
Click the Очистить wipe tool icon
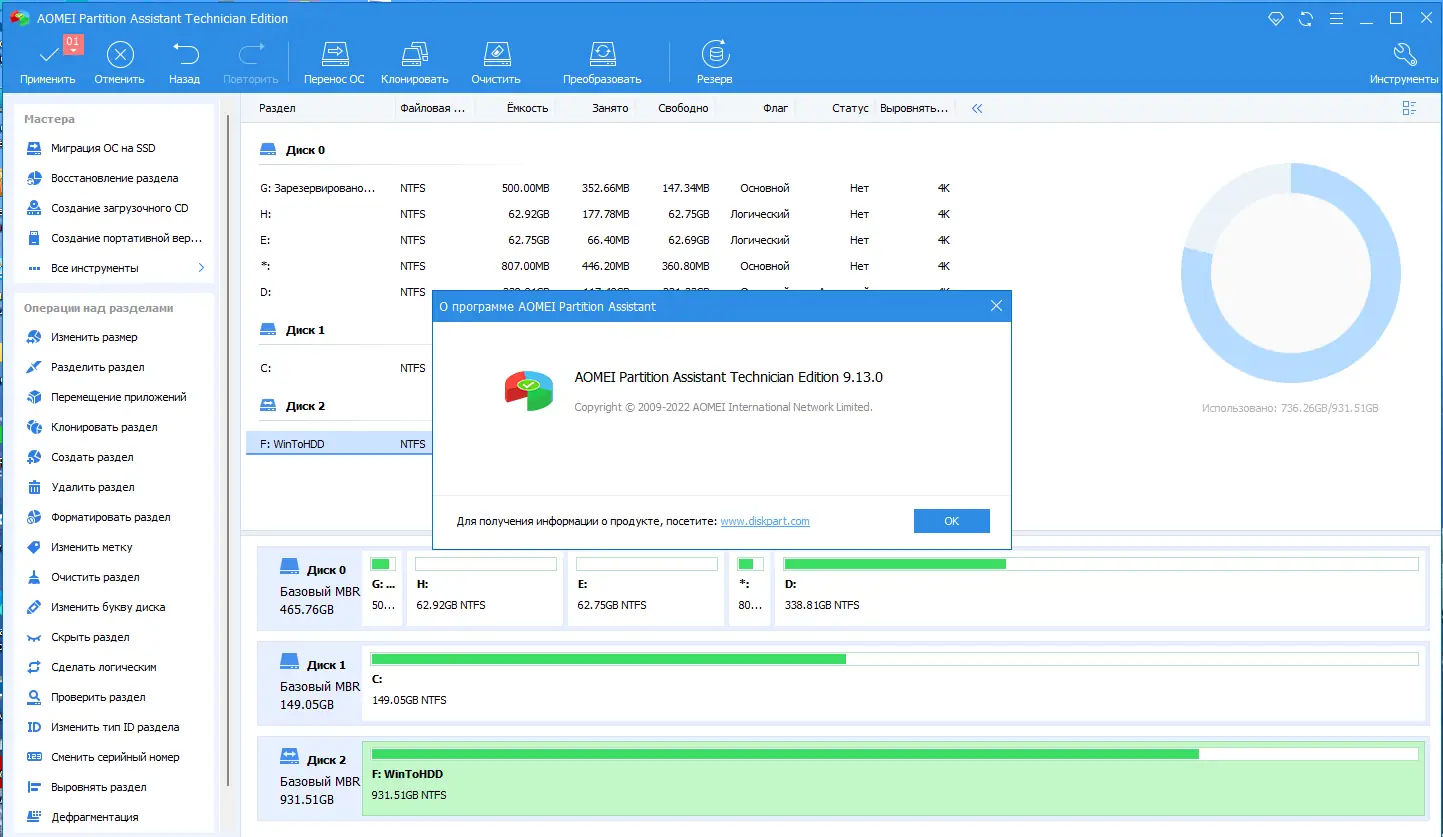click(x=495, y=60)
